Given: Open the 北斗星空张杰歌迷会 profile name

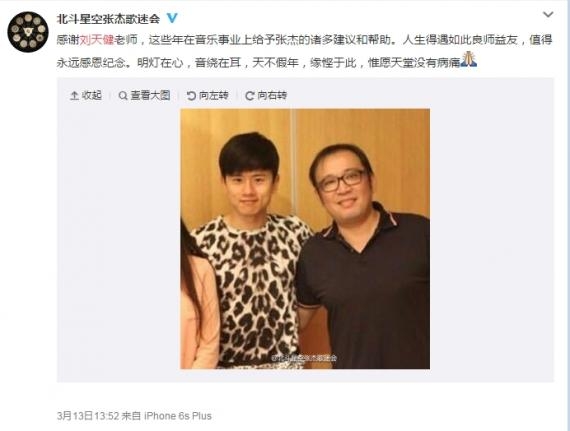Looking at the screenshot, I should point(108,19).
